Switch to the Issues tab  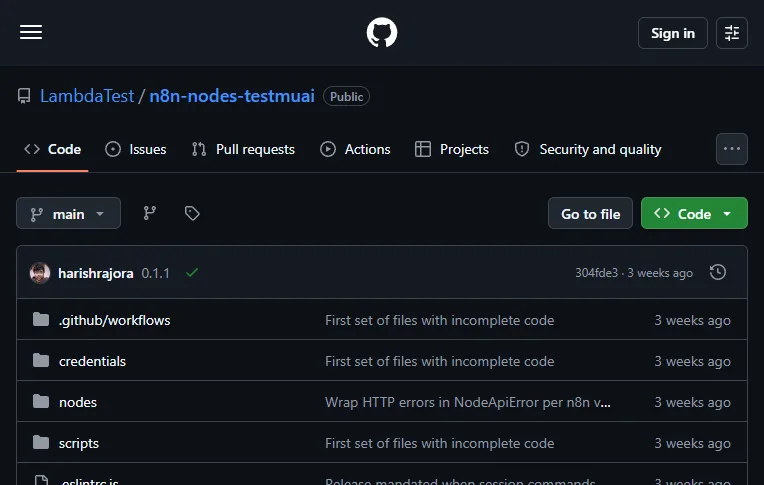tap(136, 149)
